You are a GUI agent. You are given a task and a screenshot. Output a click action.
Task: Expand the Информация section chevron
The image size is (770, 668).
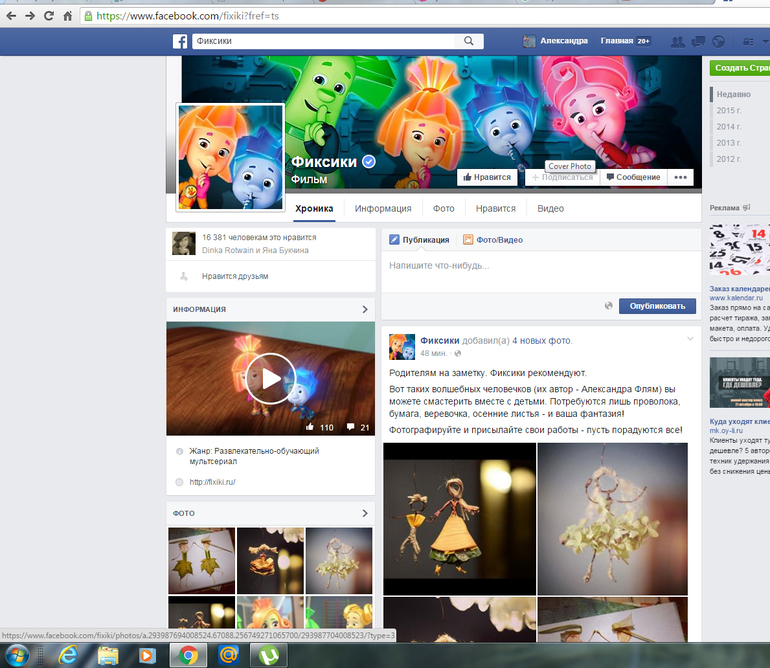(x=365, y=310)
